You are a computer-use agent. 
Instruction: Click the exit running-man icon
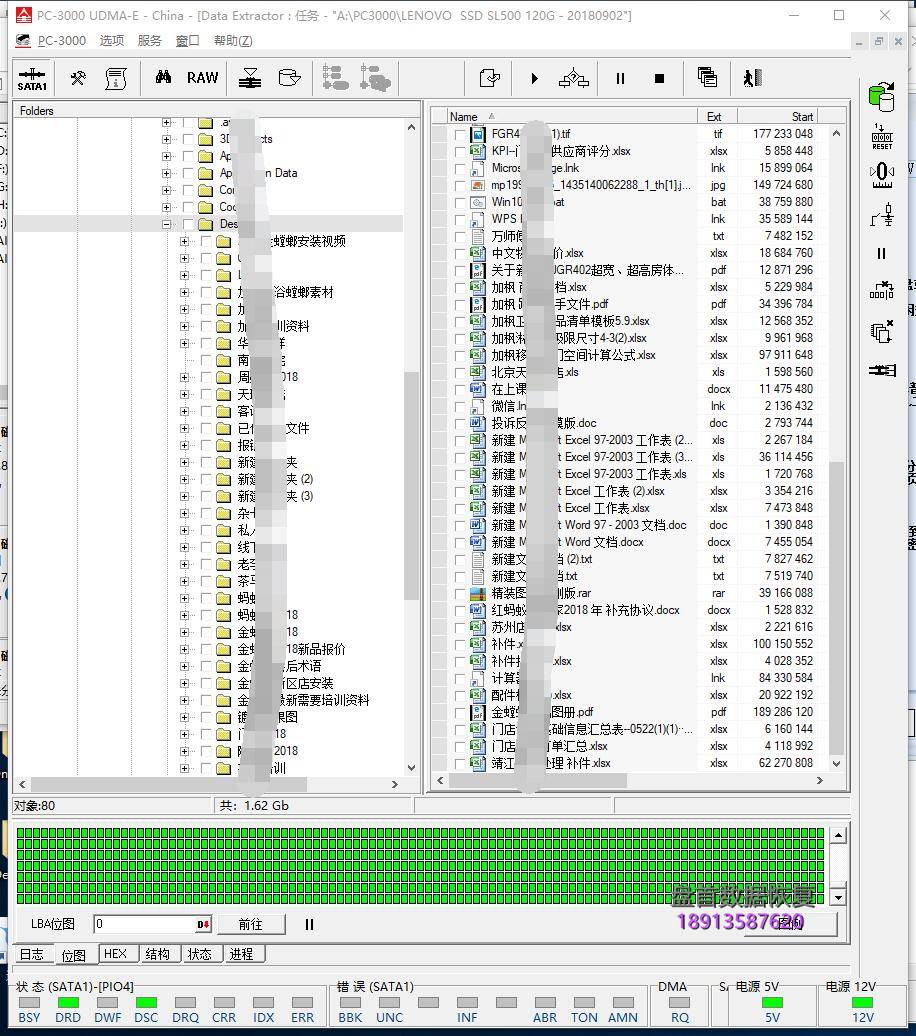752,78
